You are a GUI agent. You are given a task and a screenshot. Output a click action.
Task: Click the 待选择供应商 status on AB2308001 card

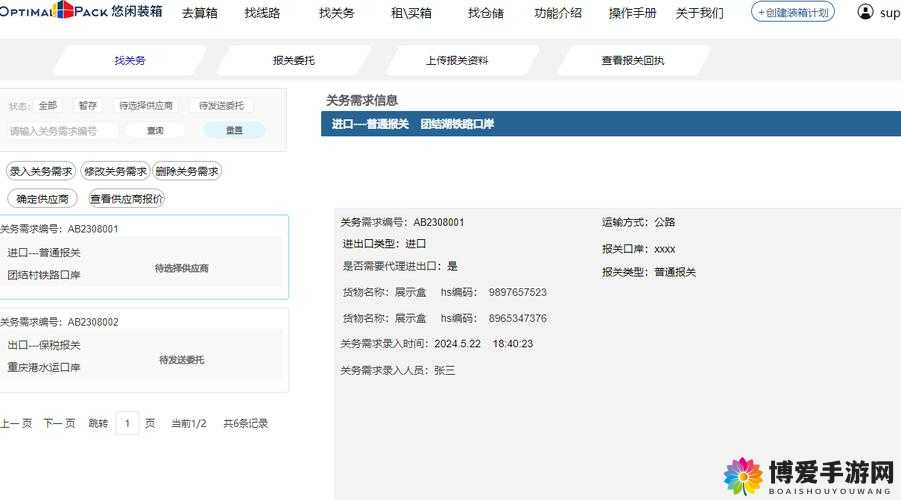tap(182, 268)
